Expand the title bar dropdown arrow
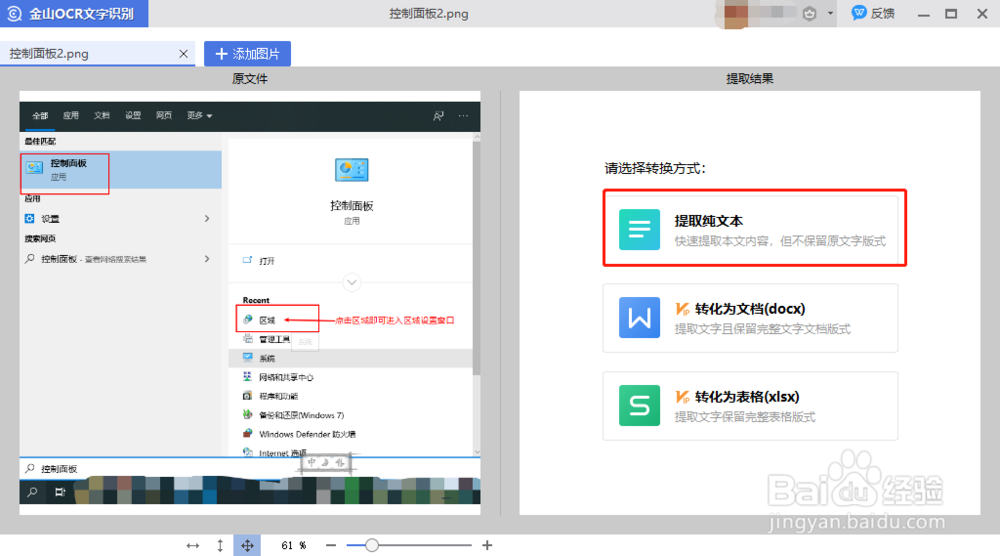1000x556 pixels. pyautogui.click(x=830, y=13)
